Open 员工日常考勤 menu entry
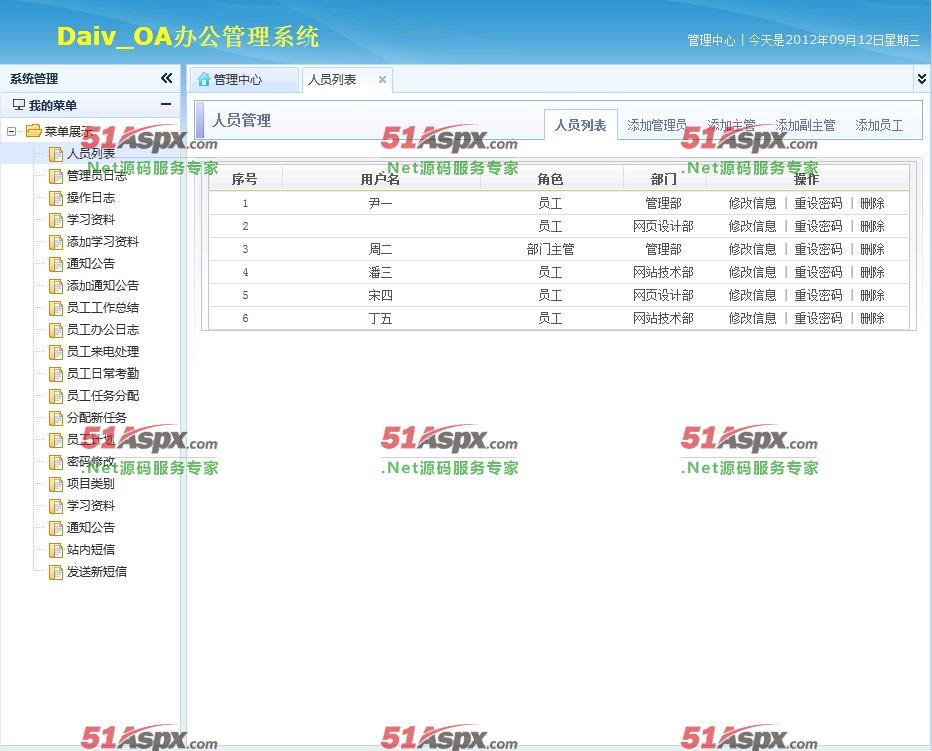The image size is (932, 751). tap(102, 373)
